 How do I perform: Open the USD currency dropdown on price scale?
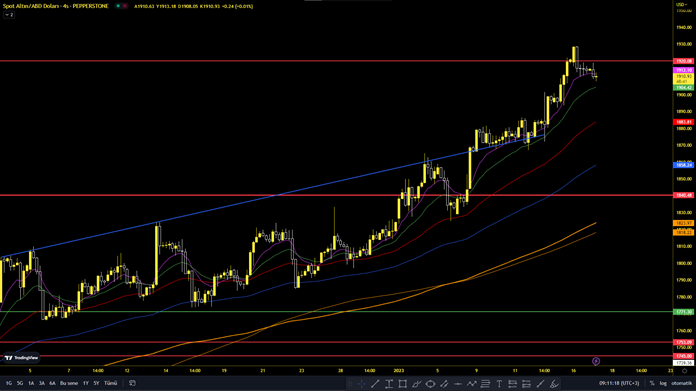click(682, 4)
